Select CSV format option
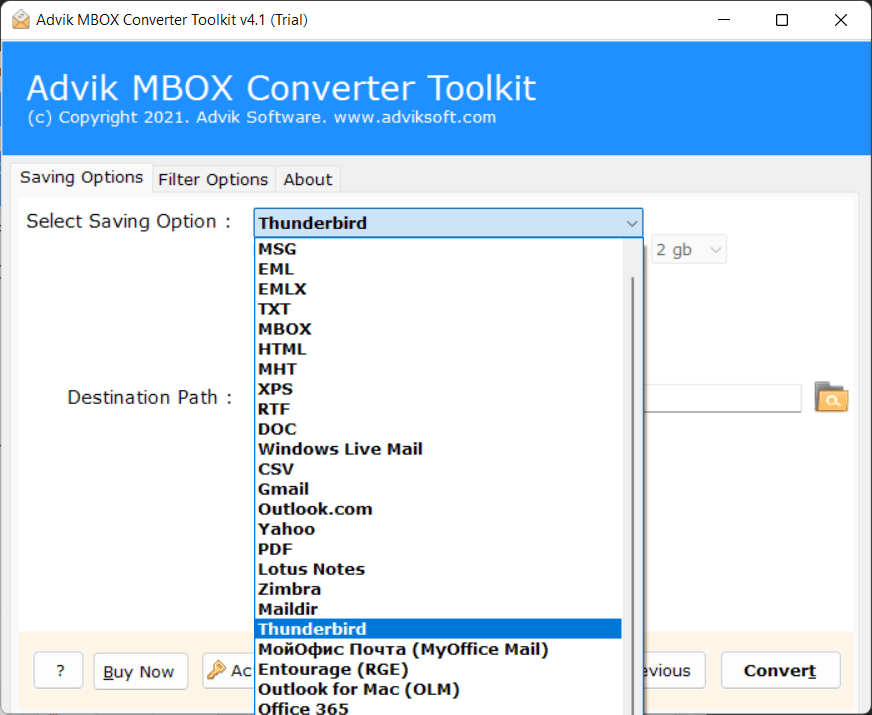 pos(438,469)
